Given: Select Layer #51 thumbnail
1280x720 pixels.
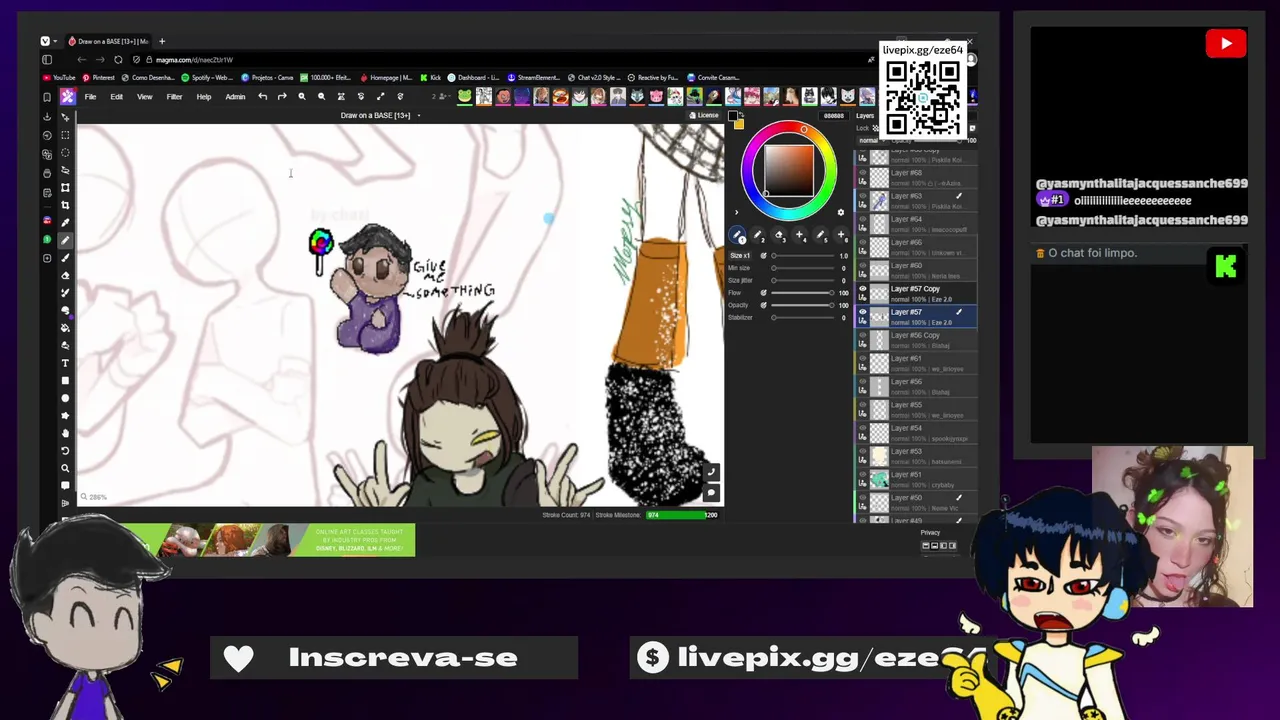Looking at the screenshot, I should 879,479.
